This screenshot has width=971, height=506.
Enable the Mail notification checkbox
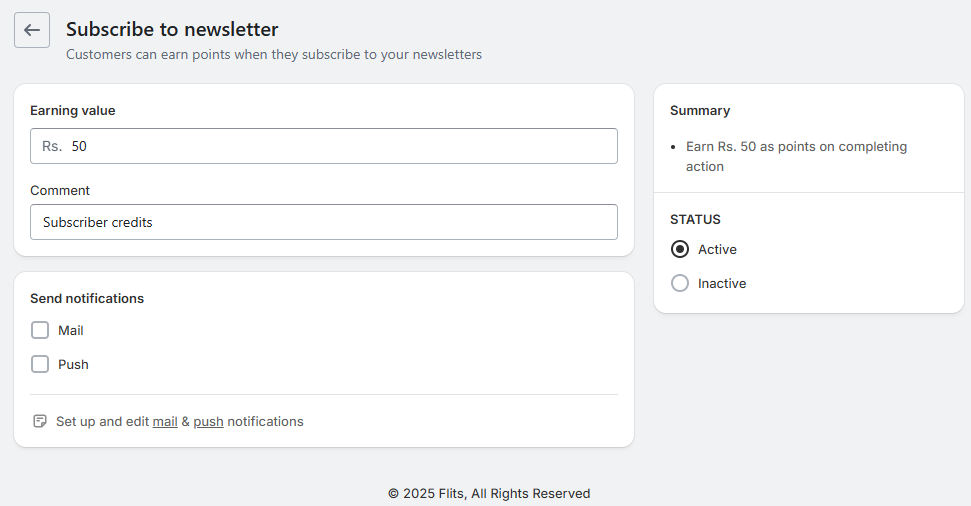40,330
